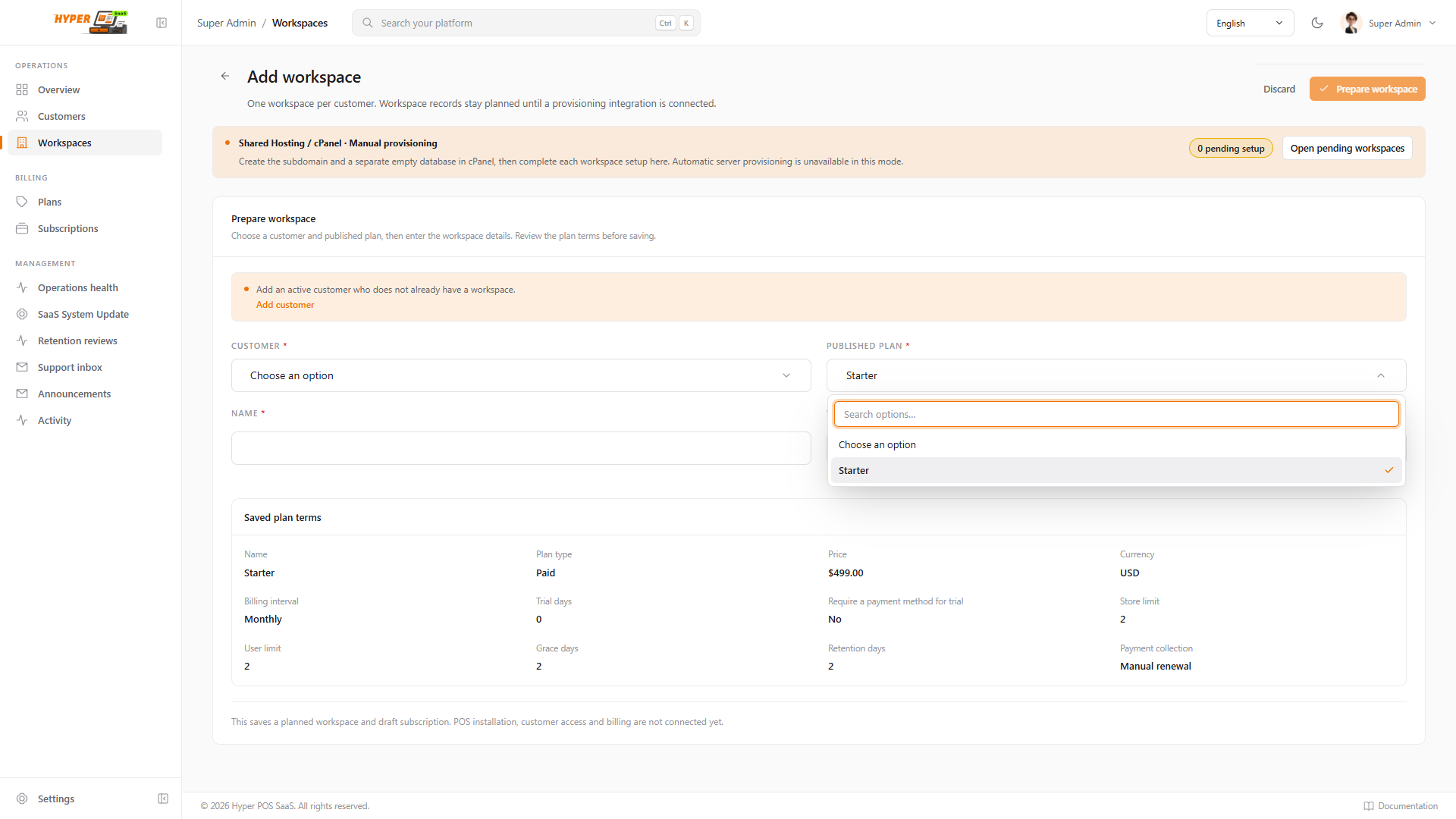Click the Prepare workspace button
Screen dimensions: 1456x819
click(x=1367, y=89)
